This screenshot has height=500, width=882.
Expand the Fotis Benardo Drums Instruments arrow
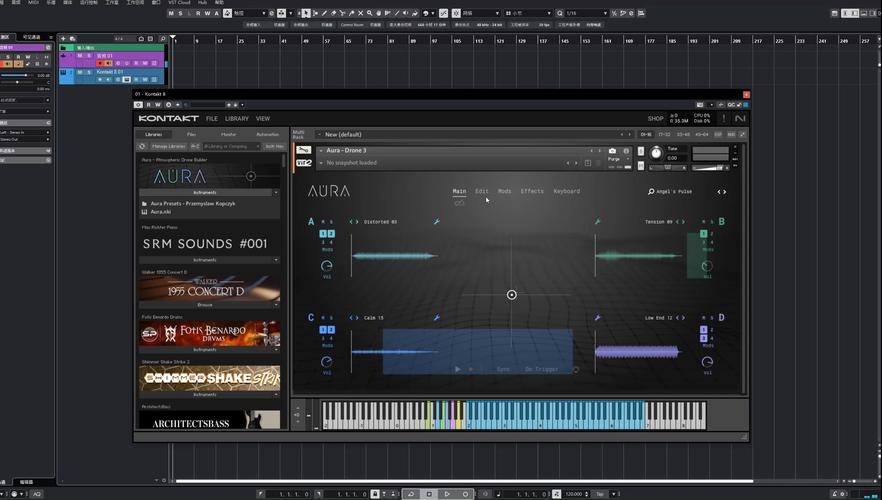point(276,350)
